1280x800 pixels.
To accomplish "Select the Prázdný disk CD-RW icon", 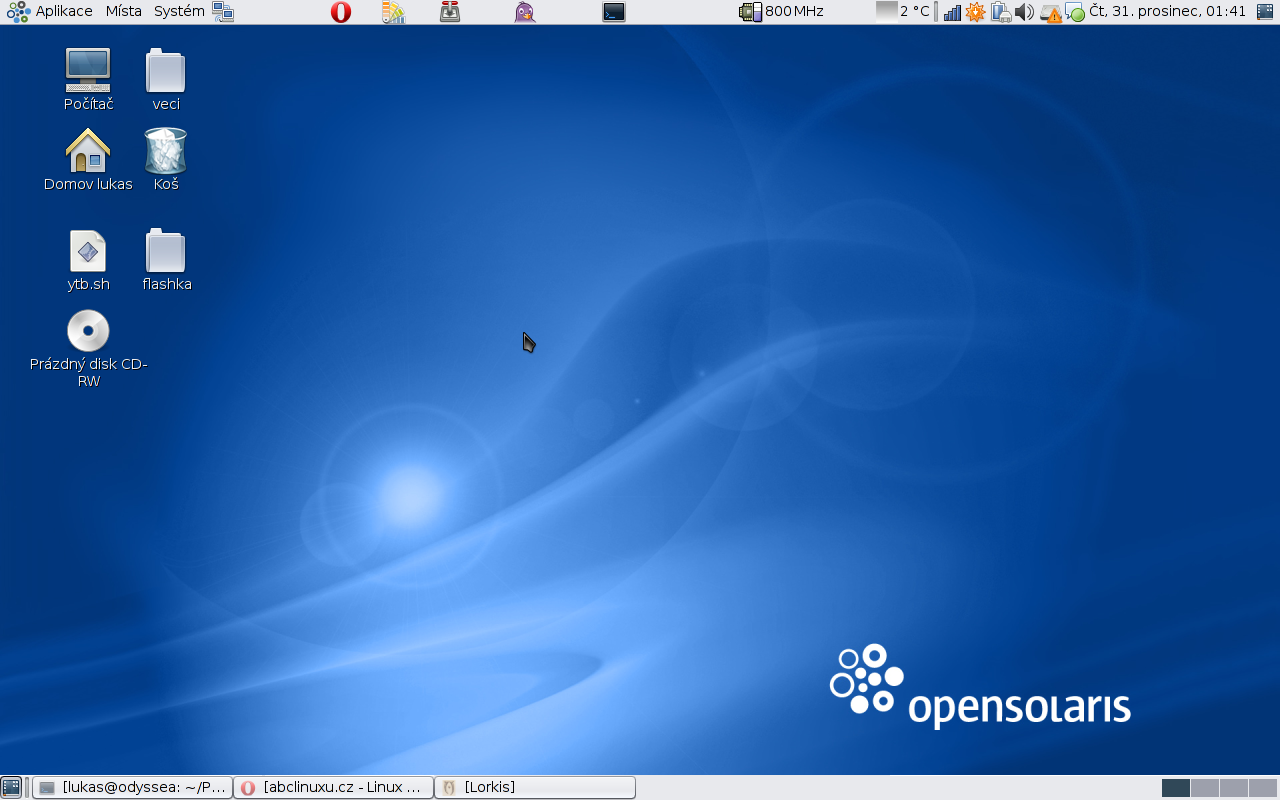I will point(88,349).
